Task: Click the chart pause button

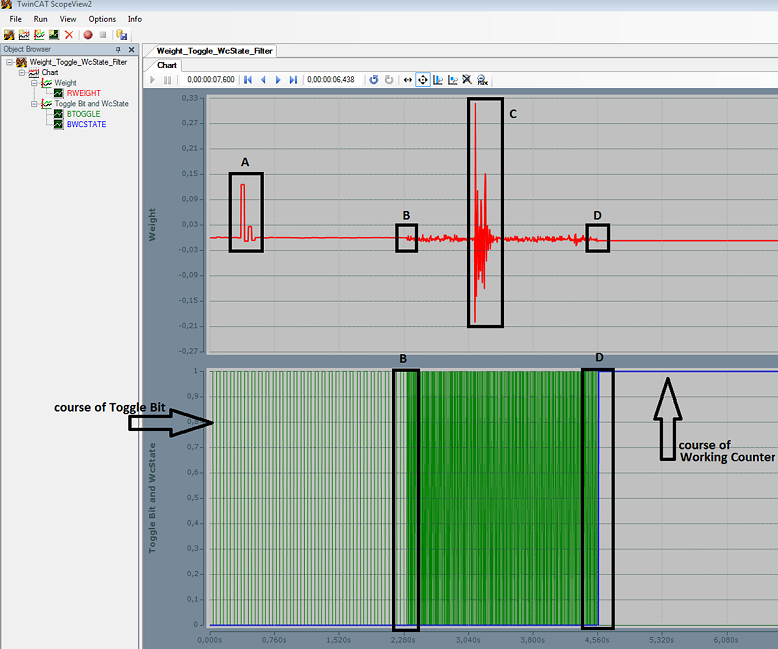Action: (167, 80)
